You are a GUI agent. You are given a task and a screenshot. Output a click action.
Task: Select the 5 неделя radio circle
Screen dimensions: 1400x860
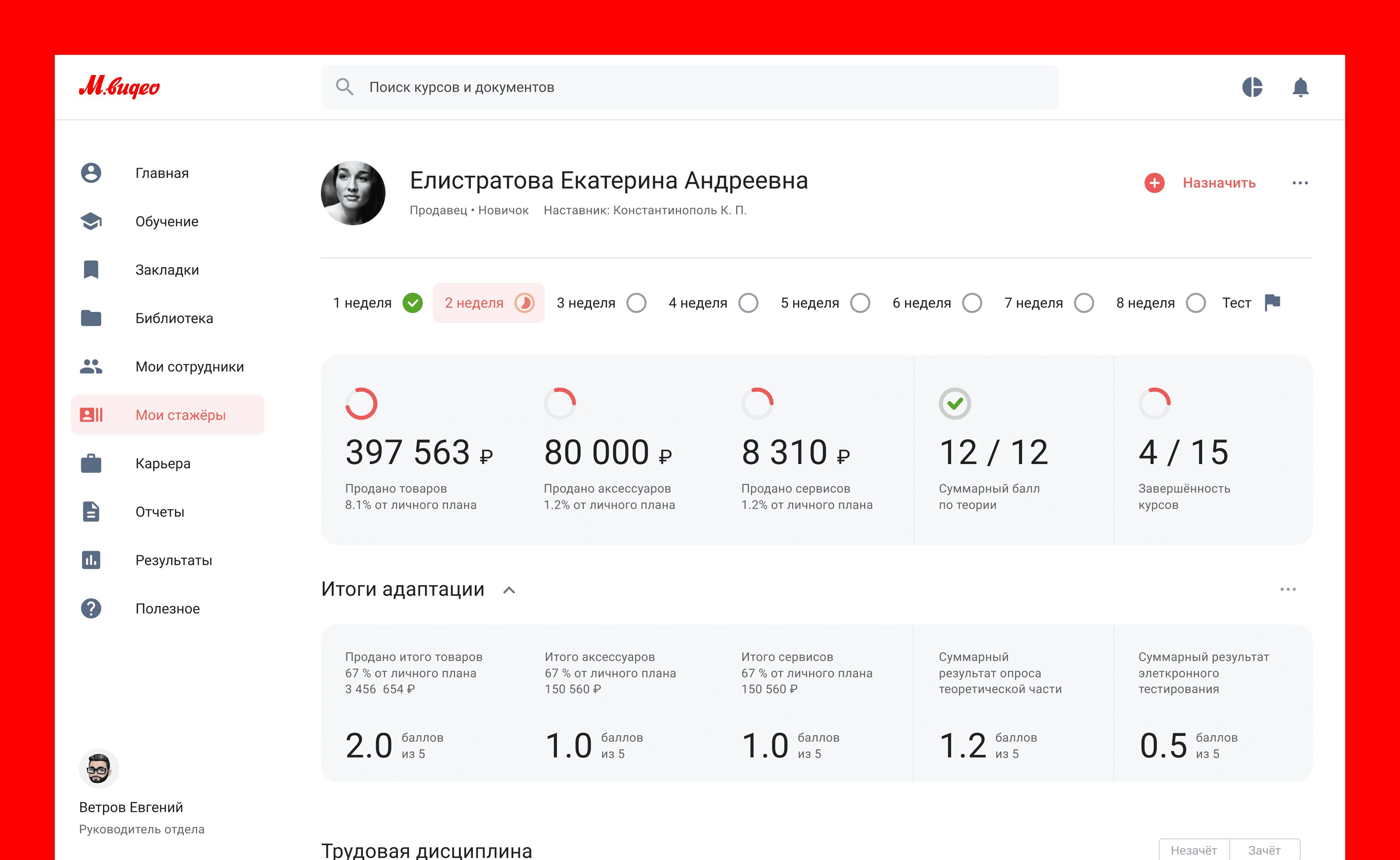[860, 303]
